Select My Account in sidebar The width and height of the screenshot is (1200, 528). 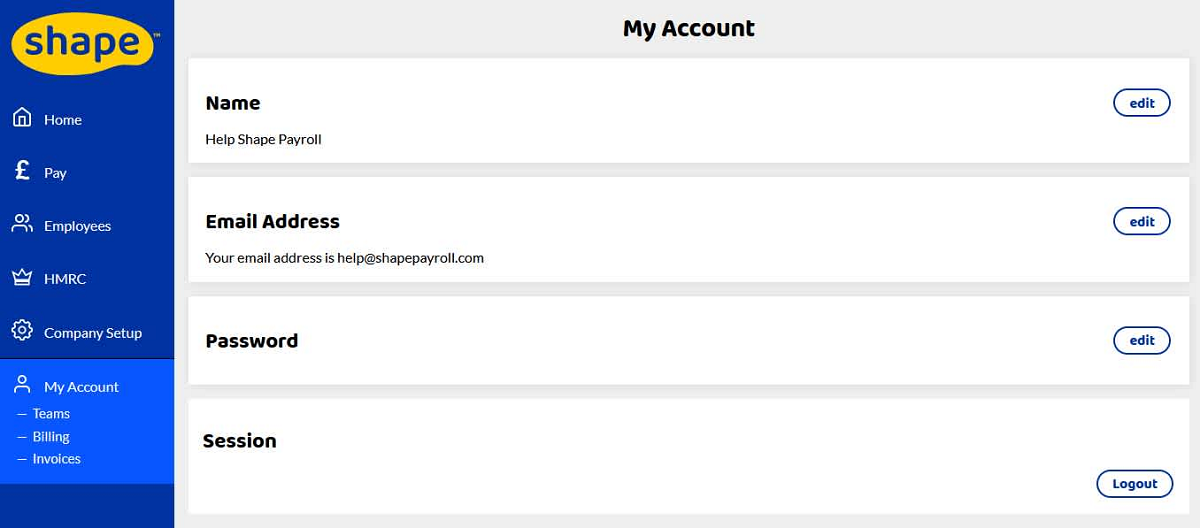click(81, 387)
